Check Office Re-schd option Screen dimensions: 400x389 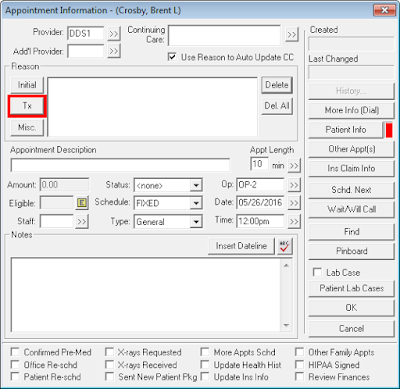[x=15, y=364]
